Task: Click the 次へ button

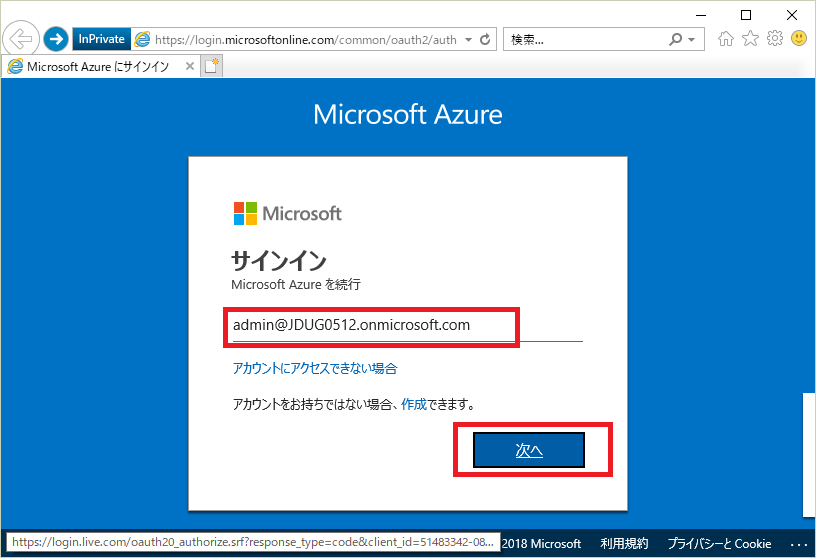Action: tap(529, 450)
